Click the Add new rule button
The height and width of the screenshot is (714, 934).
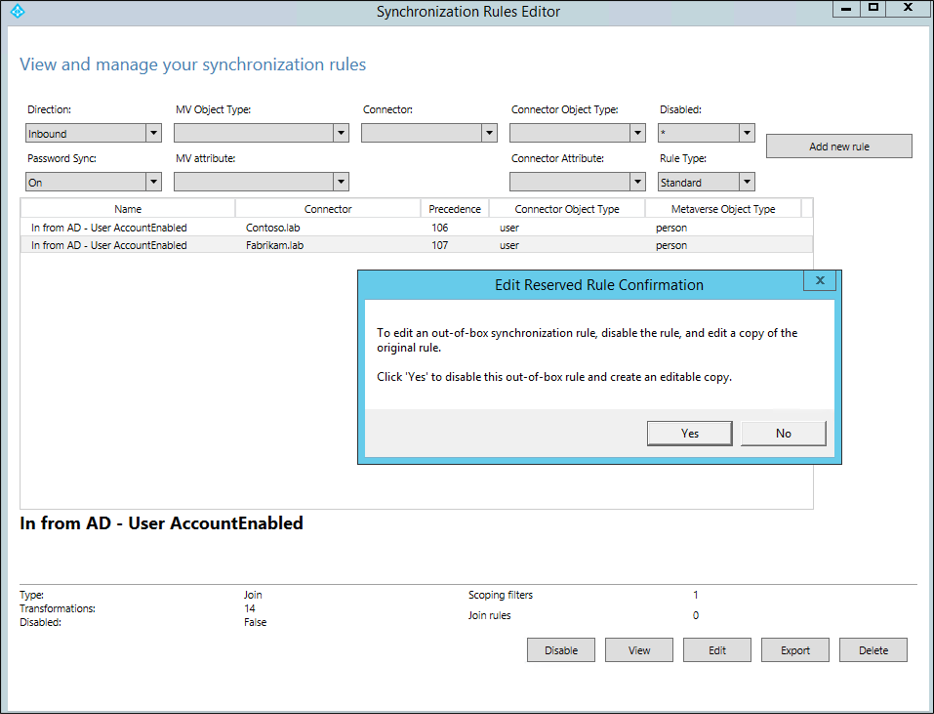pos(839,146)
